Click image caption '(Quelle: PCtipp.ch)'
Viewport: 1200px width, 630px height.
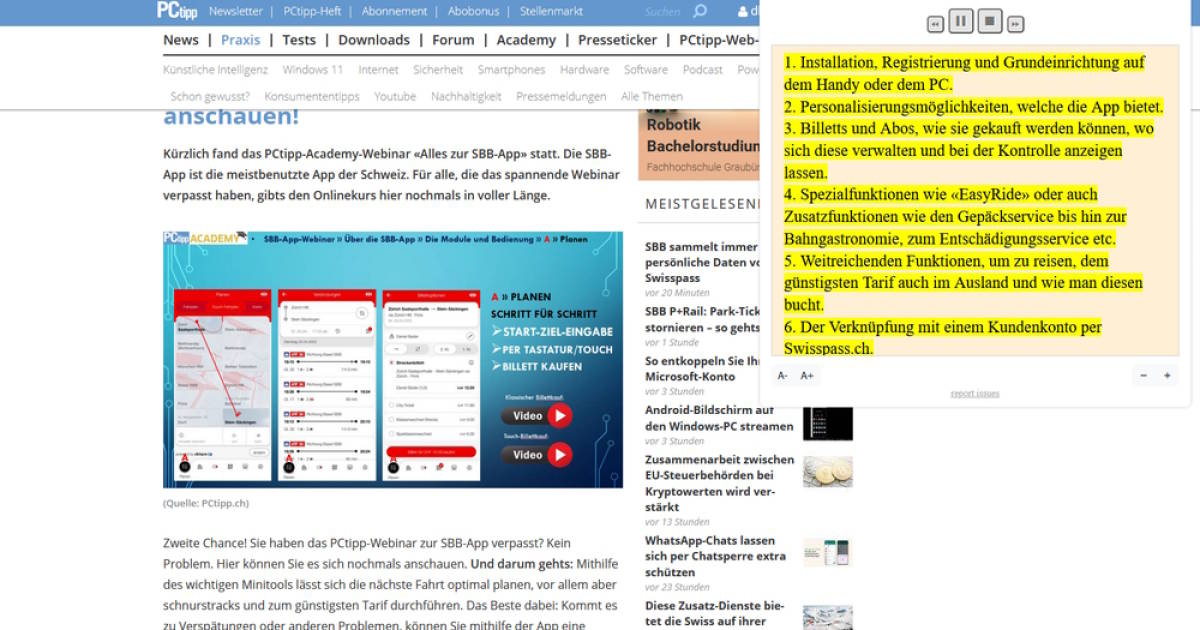[206, 503]
